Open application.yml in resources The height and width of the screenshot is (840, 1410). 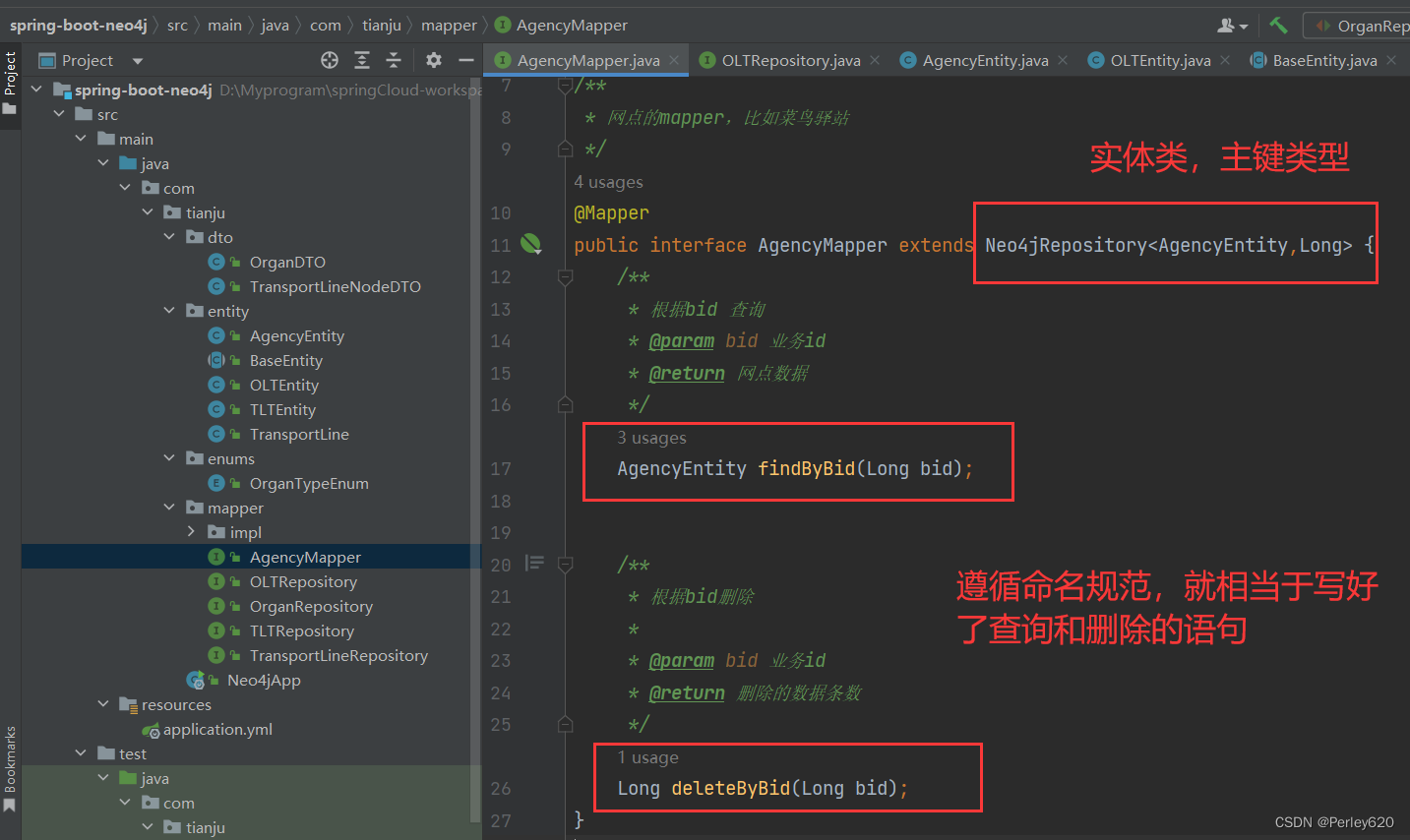(x=217, y=729)
